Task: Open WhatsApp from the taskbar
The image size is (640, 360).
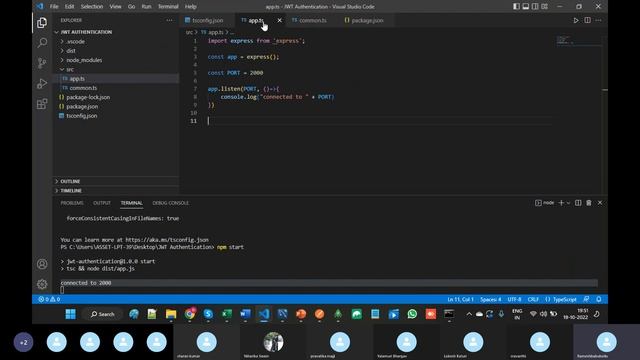Action: click(x=412, y=314)
